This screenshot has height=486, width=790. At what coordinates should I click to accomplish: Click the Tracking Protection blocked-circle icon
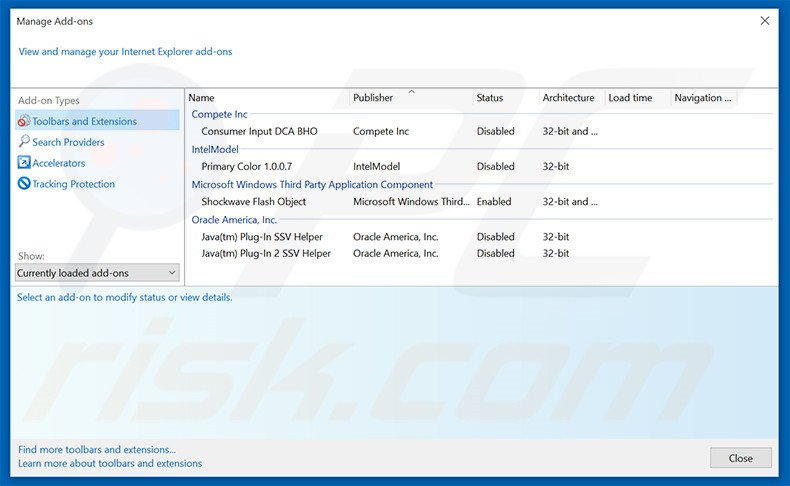24,183
